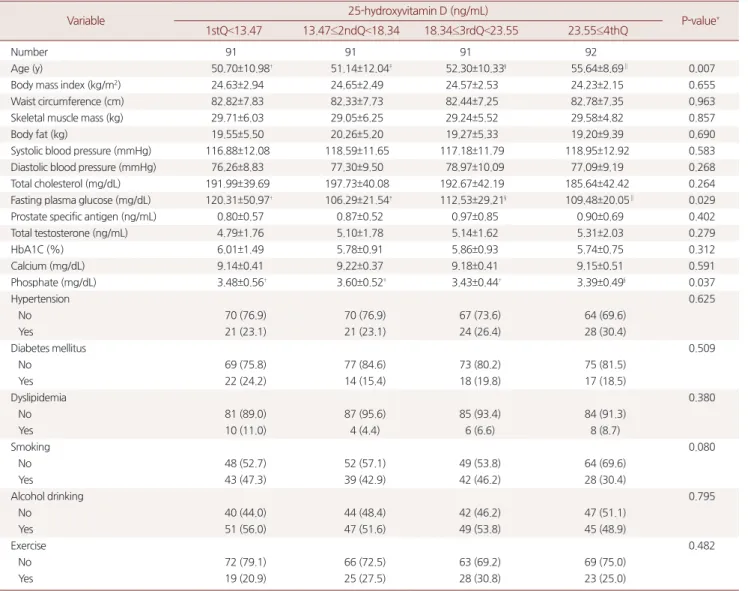748x591 pixels.
Task: Click the value 23 (25.0)
Action: tap(605, 579)
